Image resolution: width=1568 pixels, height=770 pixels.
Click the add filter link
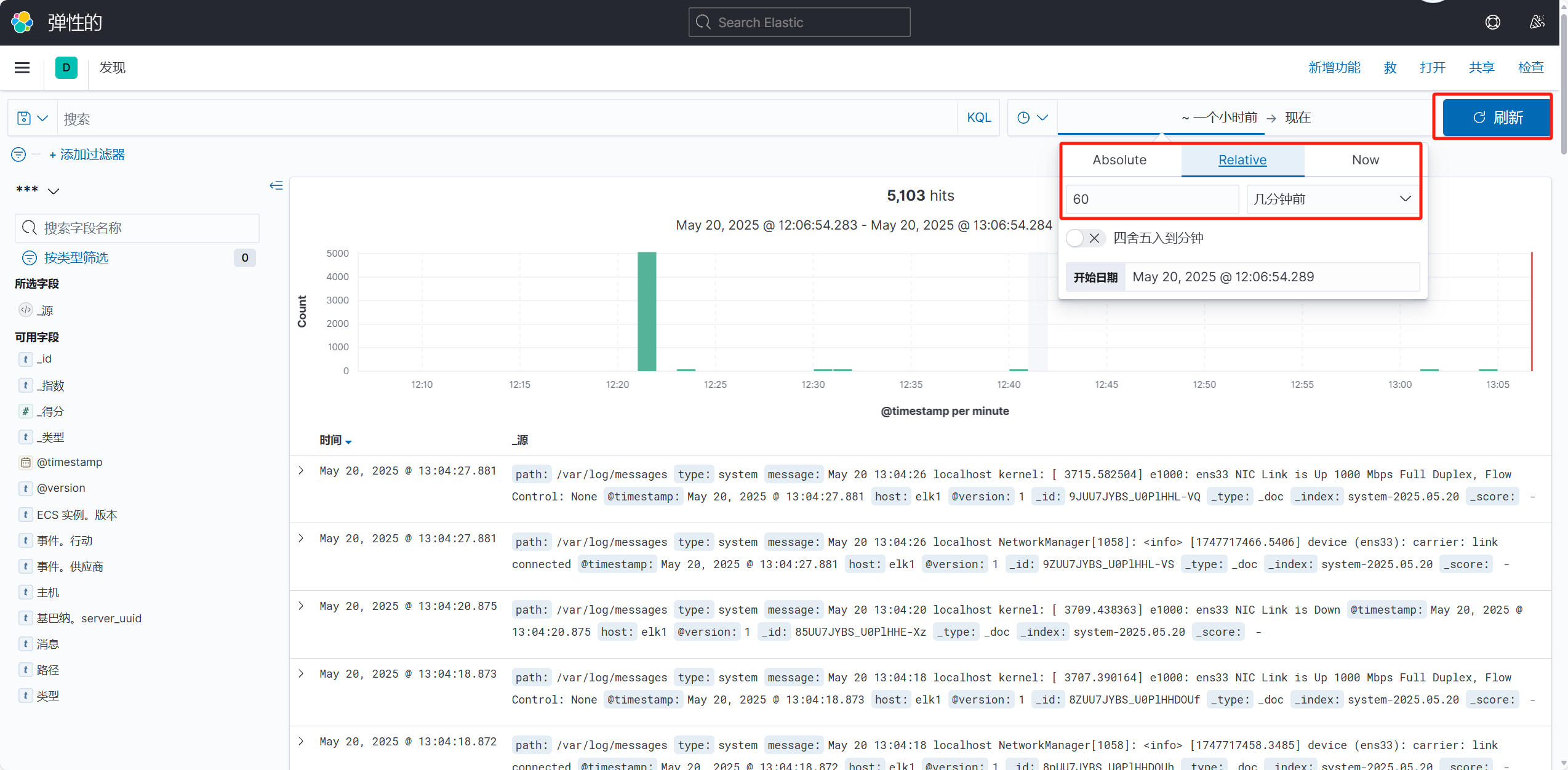(87, 154)
